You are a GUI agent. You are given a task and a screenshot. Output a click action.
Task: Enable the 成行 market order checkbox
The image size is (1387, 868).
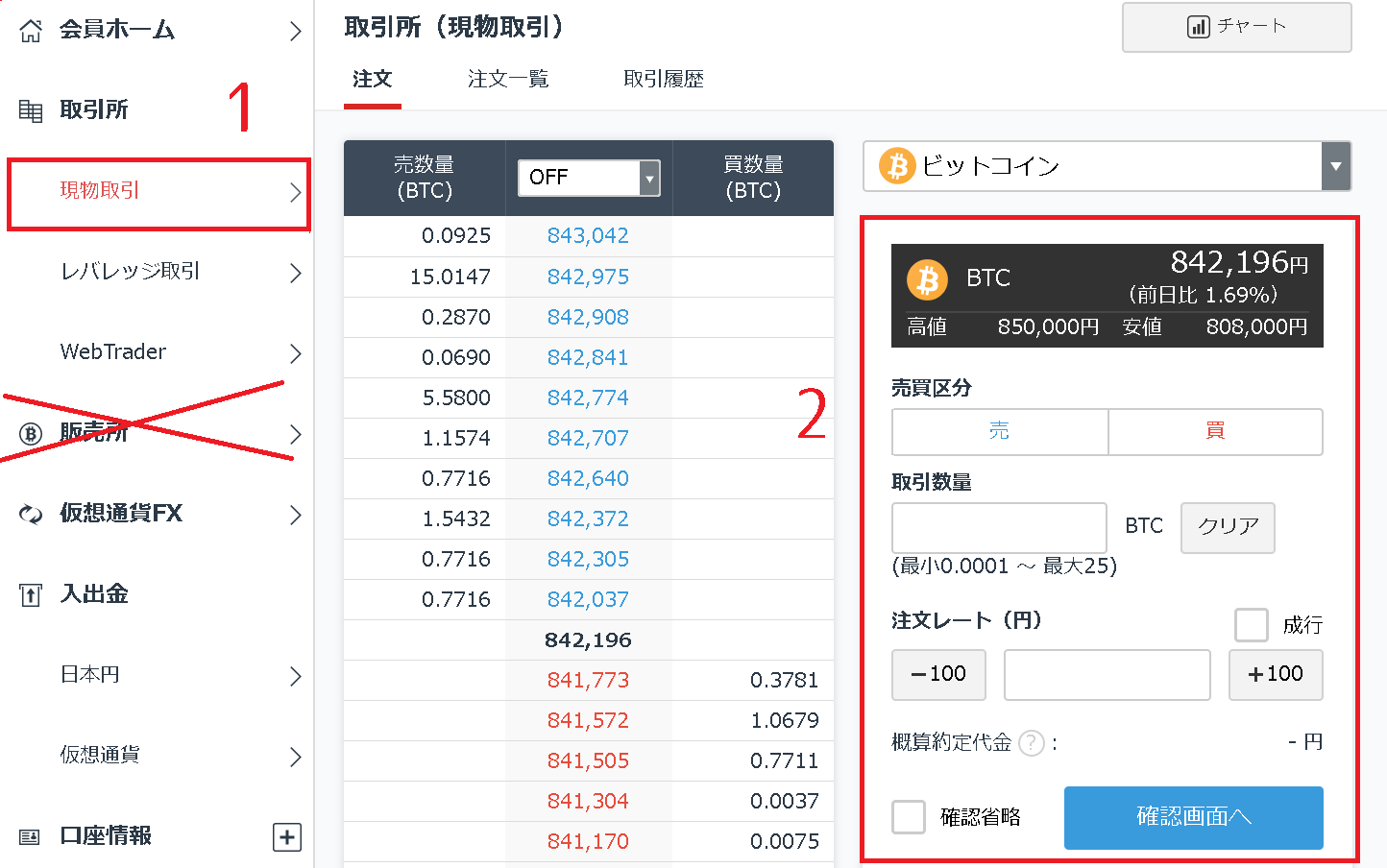[1251, 625]
